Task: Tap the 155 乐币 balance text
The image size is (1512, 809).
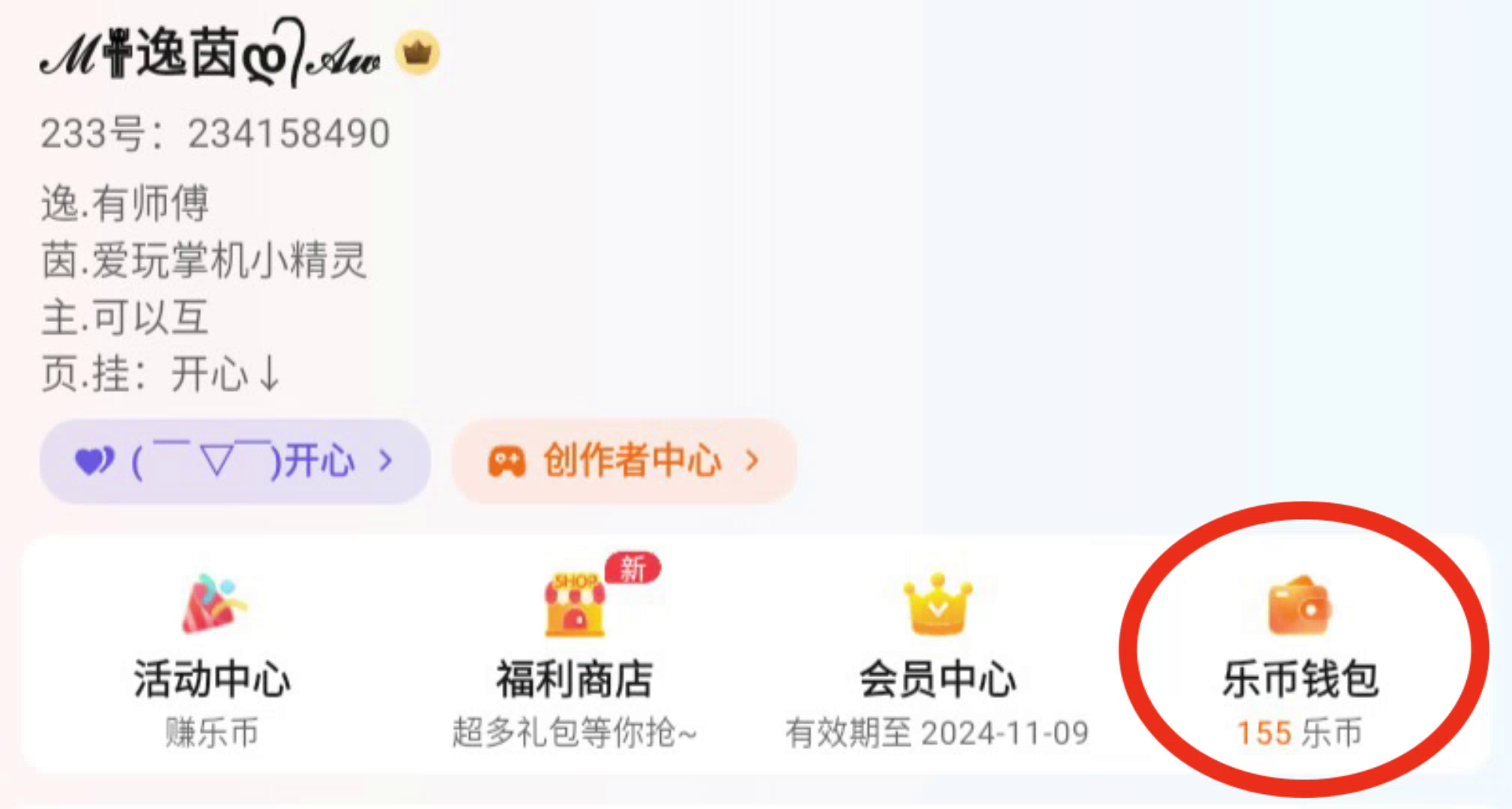Action: pyautogui.click(x=1299, y=733)
